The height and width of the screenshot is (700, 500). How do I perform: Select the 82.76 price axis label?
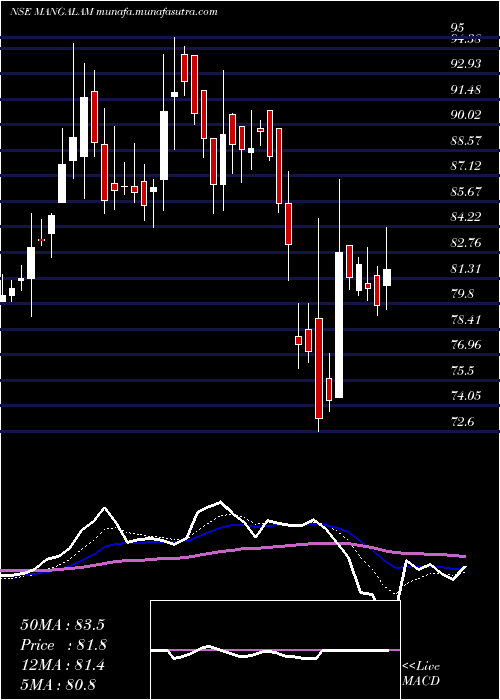(x=466, y=243)
